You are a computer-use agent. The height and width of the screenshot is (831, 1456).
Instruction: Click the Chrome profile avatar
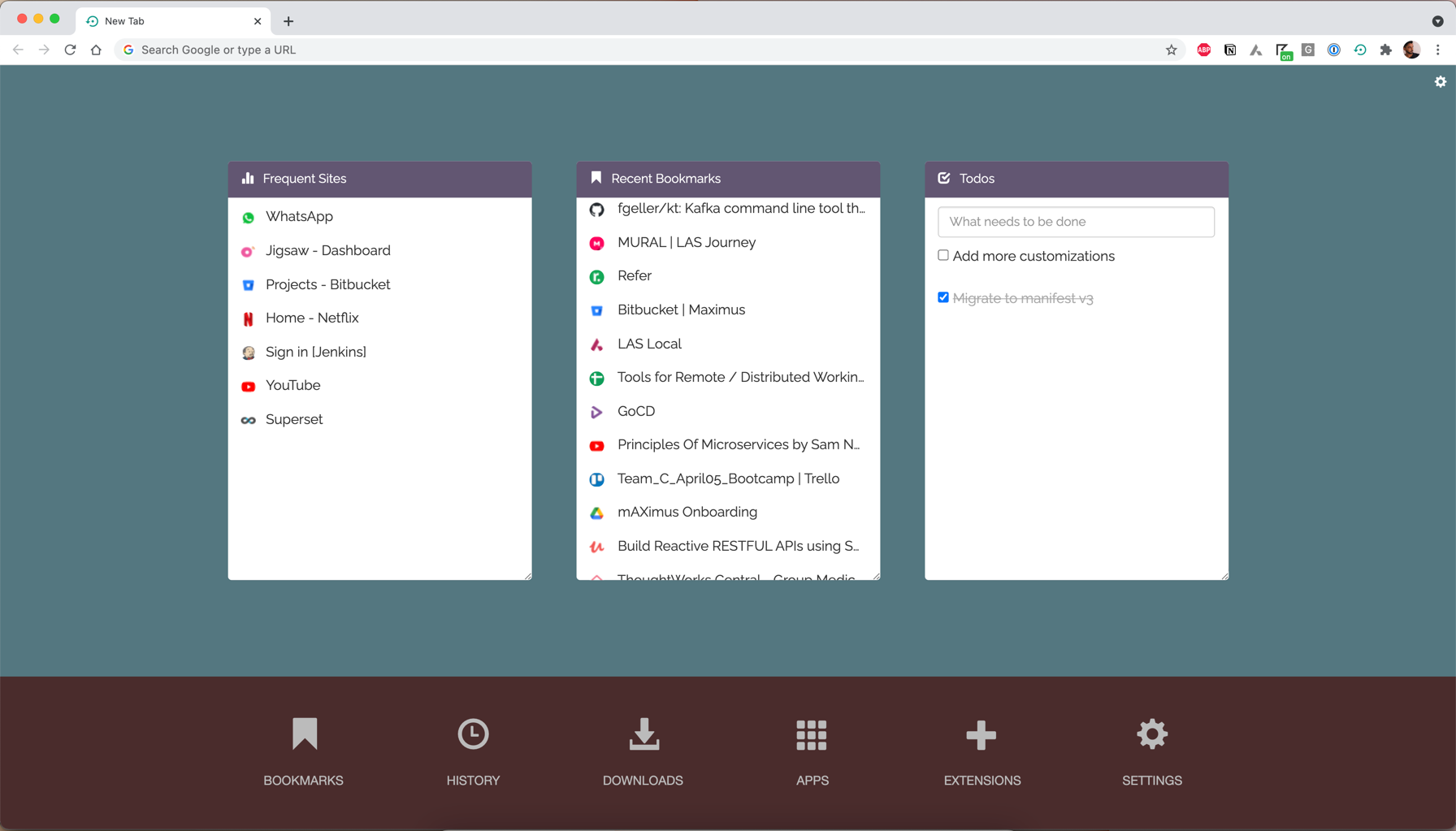tap(1412, 50)
